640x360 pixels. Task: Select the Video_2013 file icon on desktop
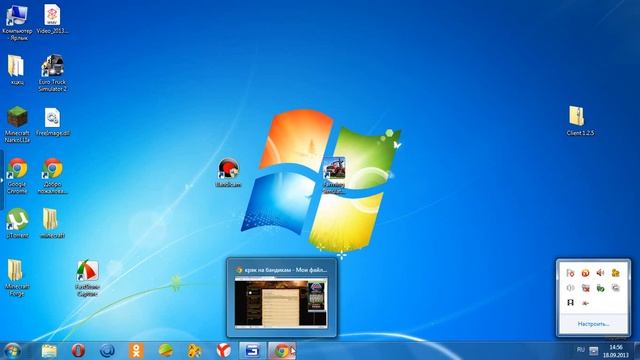click(52, 19)
